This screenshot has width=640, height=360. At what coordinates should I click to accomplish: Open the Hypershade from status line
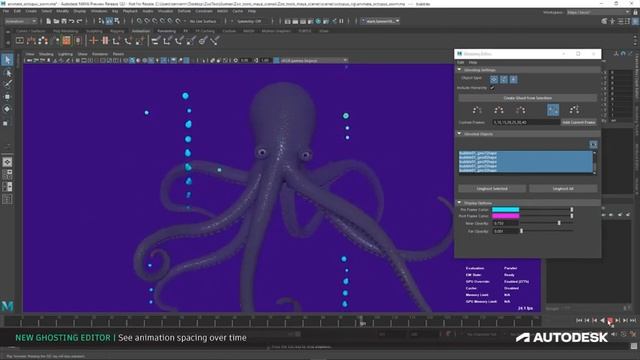click(318, 21)
